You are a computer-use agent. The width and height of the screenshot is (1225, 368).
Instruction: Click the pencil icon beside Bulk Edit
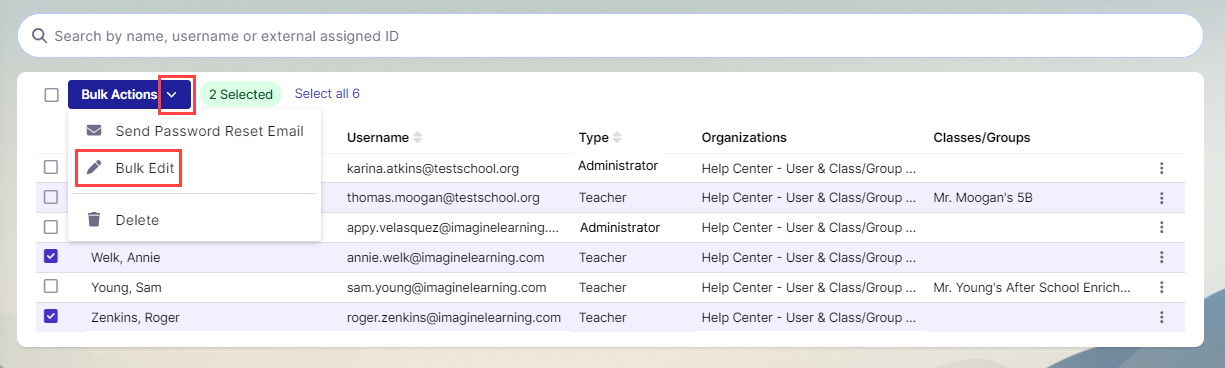pyautogui.click(x=94, y=168)
